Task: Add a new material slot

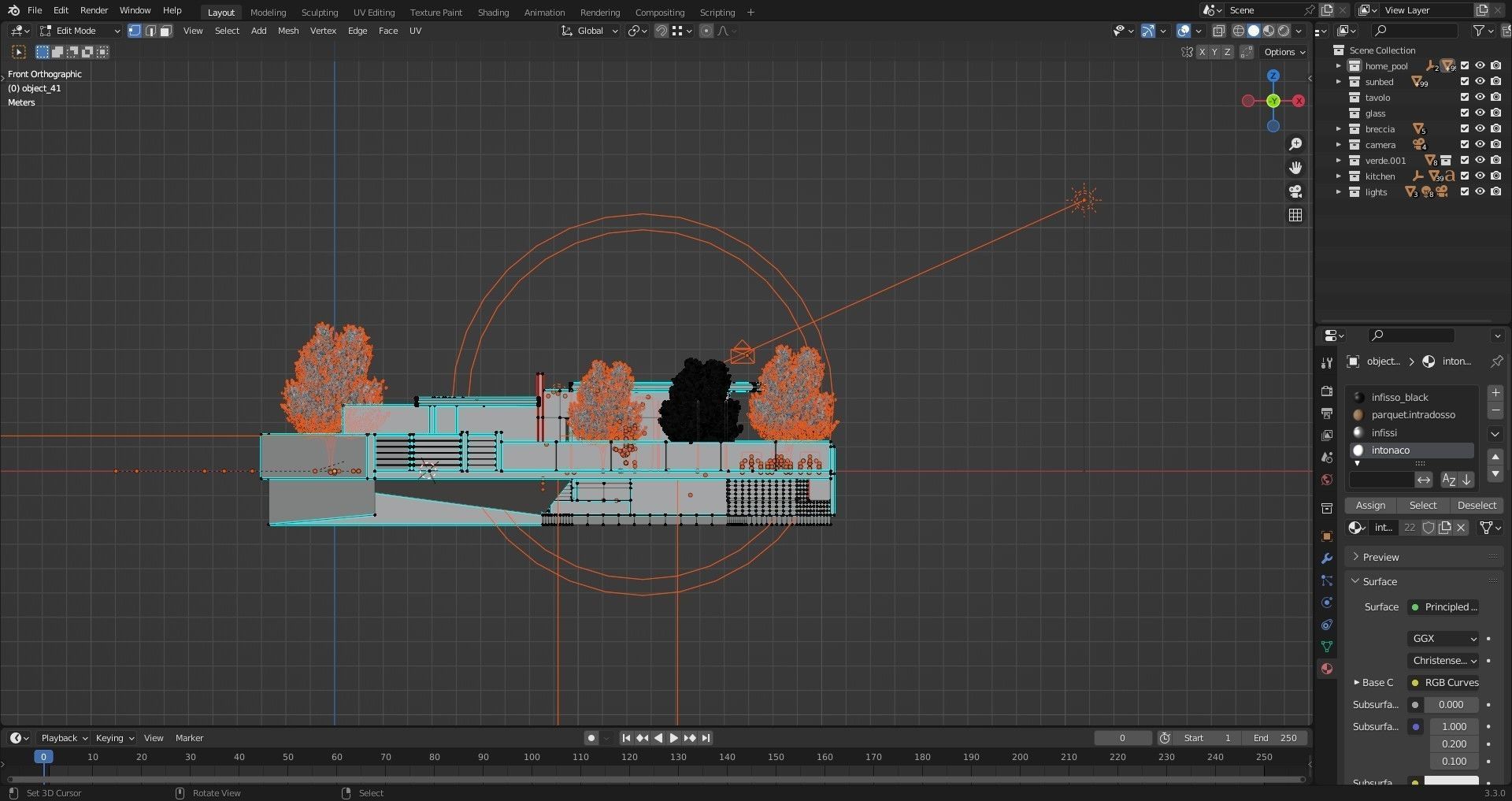Action: coord(1495,393)
